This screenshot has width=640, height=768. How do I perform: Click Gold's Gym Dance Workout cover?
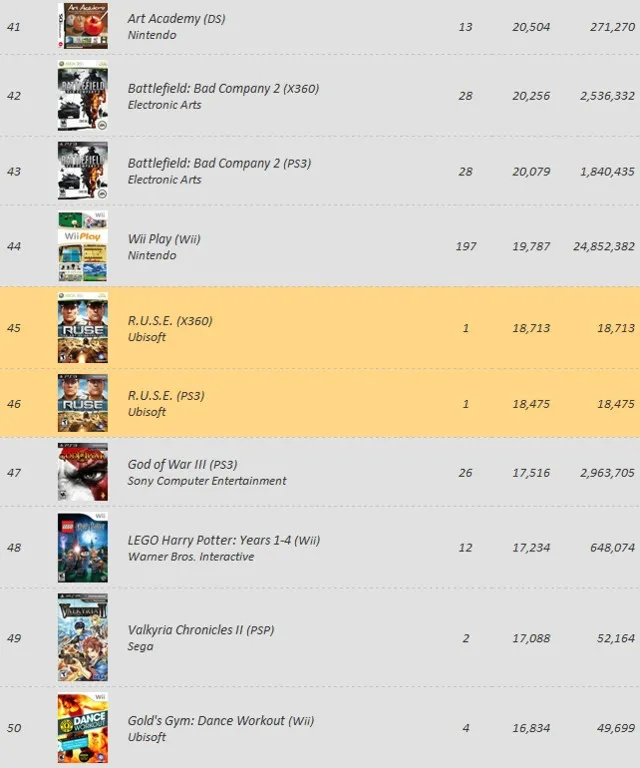point(82,727)
